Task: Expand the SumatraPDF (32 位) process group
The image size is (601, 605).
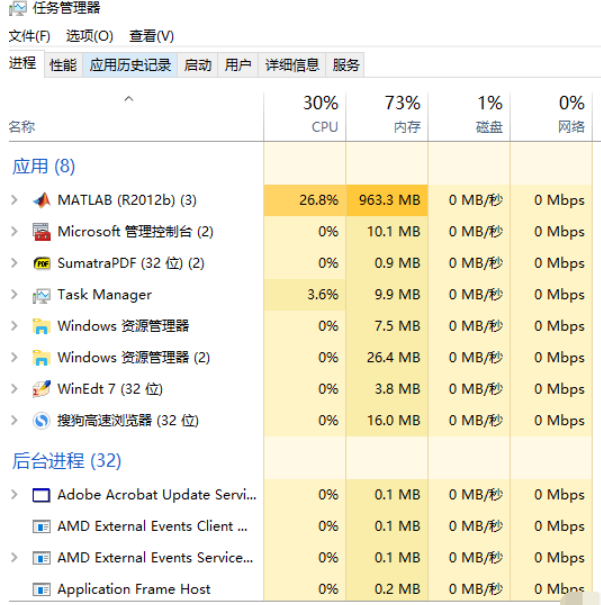Action: 14,263
